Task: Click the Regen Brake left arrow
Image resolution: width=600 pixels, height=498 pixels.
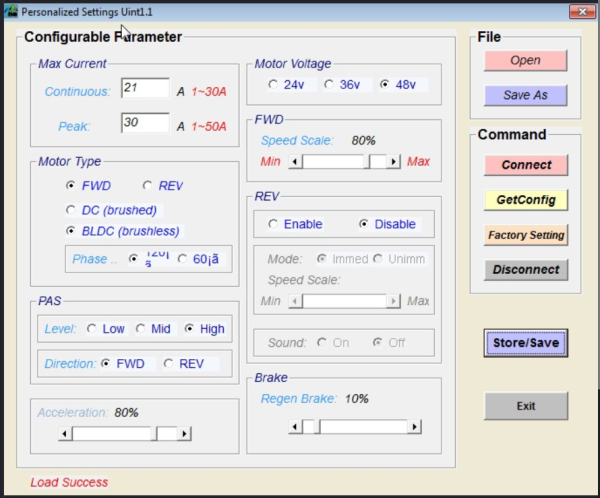Action: (295, 426)
